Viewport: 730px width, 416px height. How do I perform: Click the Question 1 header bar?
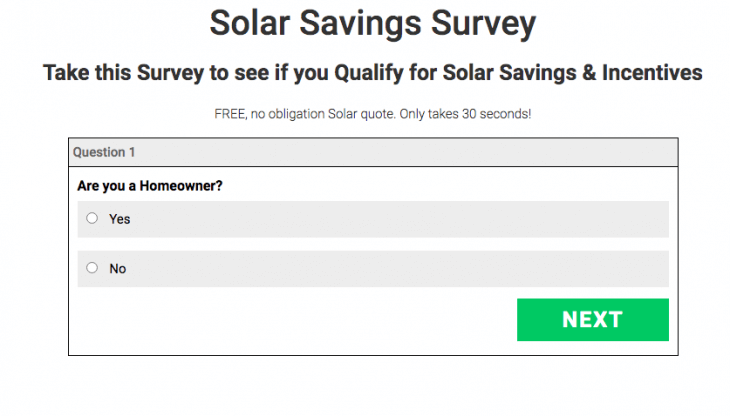(373, 152)
